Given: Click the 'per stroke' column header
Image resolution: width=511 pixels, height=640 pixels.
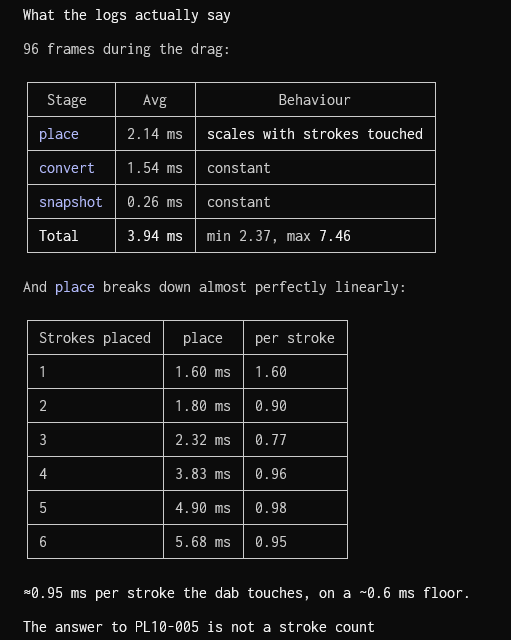Looking at the screenshot, I should pos(295,338).
